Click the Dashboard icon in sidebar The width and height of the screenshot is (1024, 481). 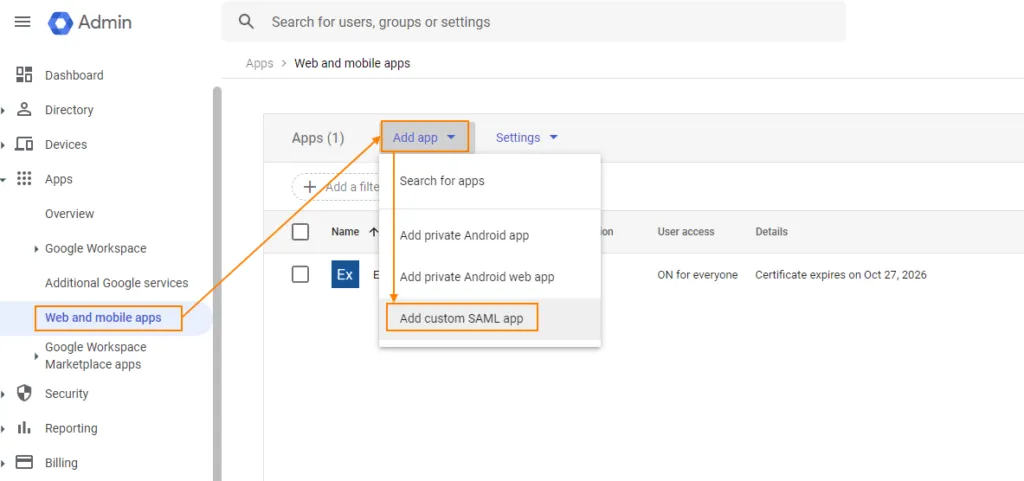point(24,74)
